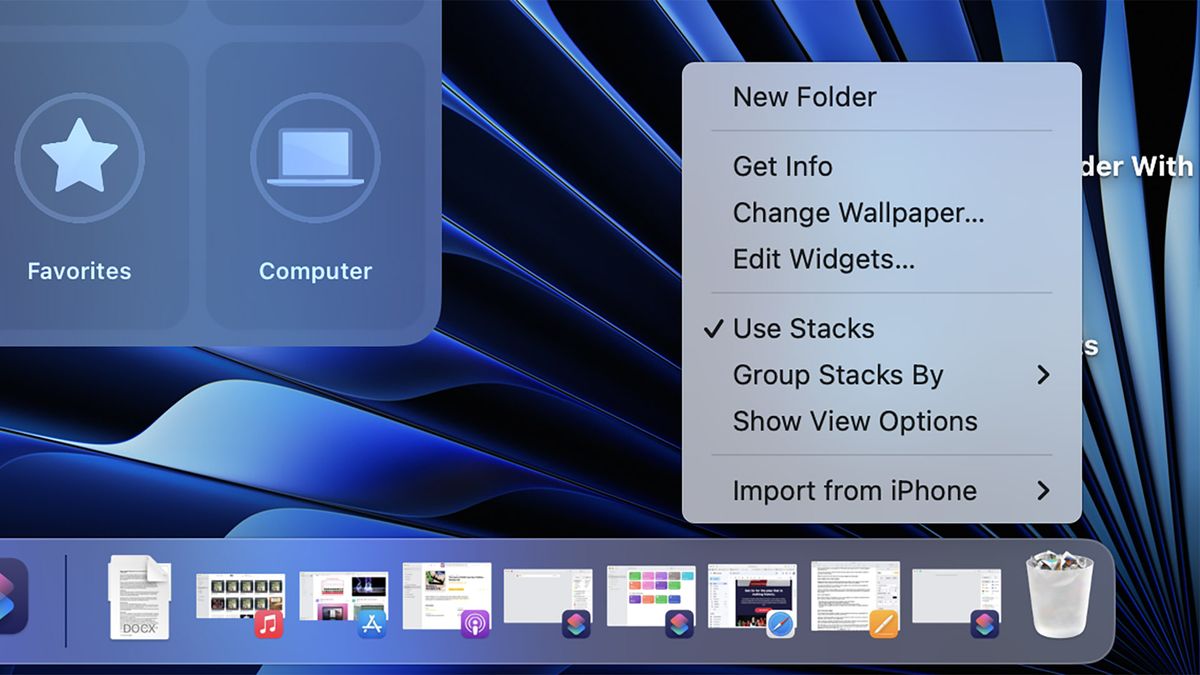The image size is (1200, 675).
Task: Choose Get Info from the context menu
Action: tap(782, 166)
